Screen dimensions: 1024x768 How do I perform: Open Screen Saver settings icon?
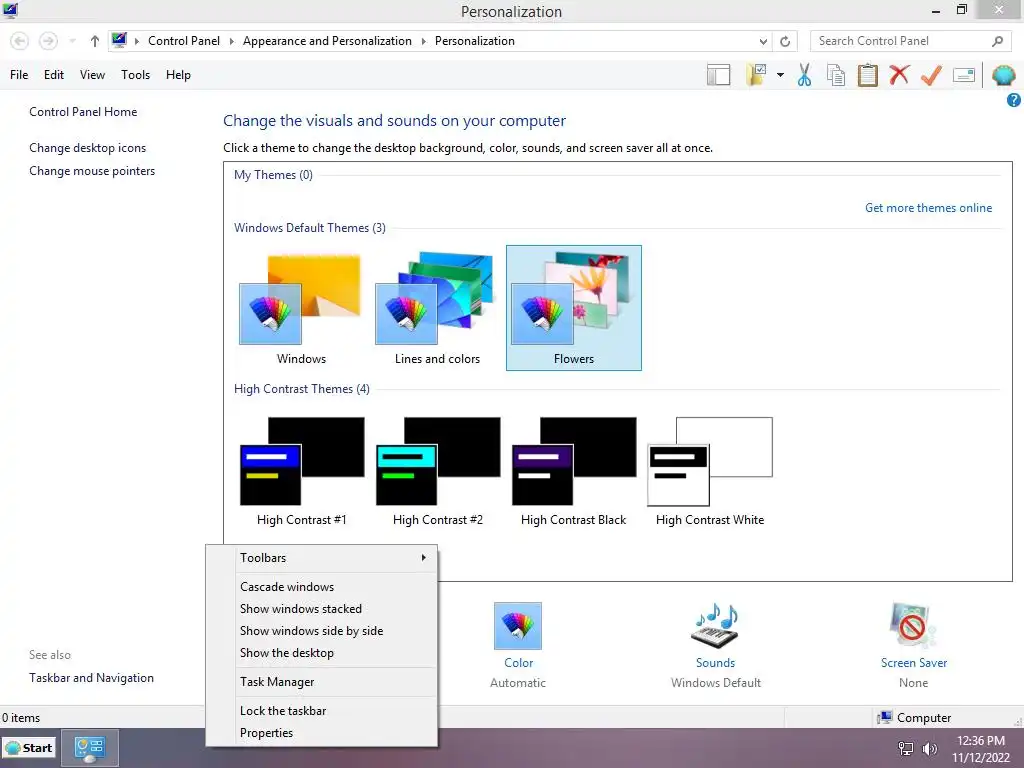coord(912,627)
